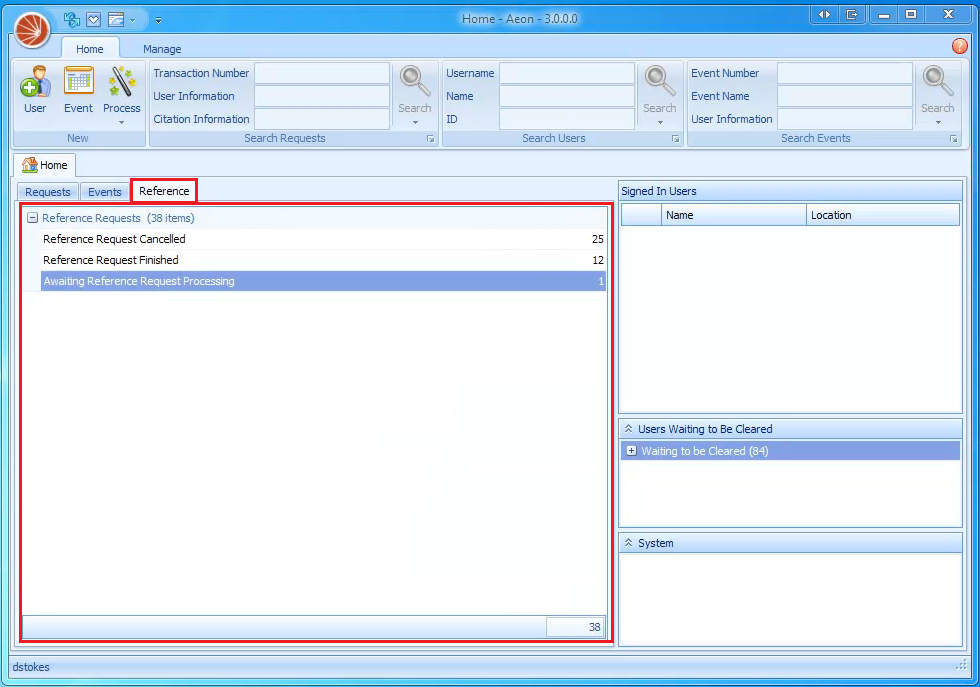Screen dimensions: 980x687
Task: Click the sync icon in quick access toolbar
Action: click(70, 18)
